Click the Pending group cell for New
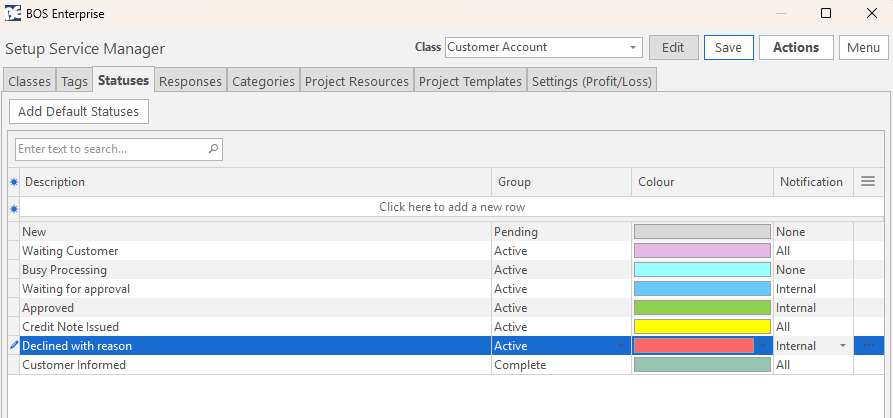This screenshot has height=418, width=893. click(x=562, y=232)
